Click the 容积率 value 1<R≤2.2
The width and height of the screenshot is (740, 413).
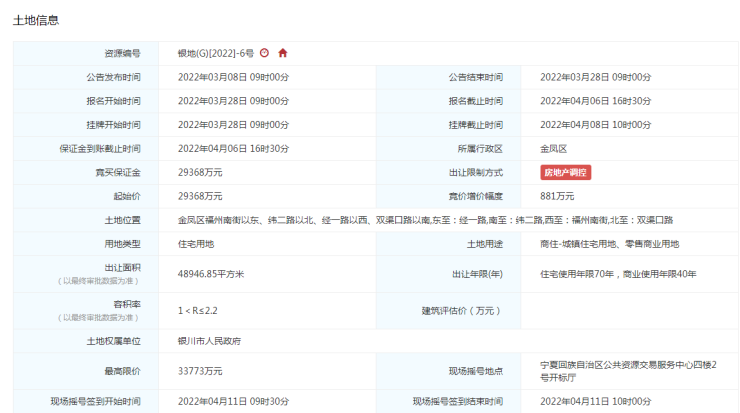point(199,310)
